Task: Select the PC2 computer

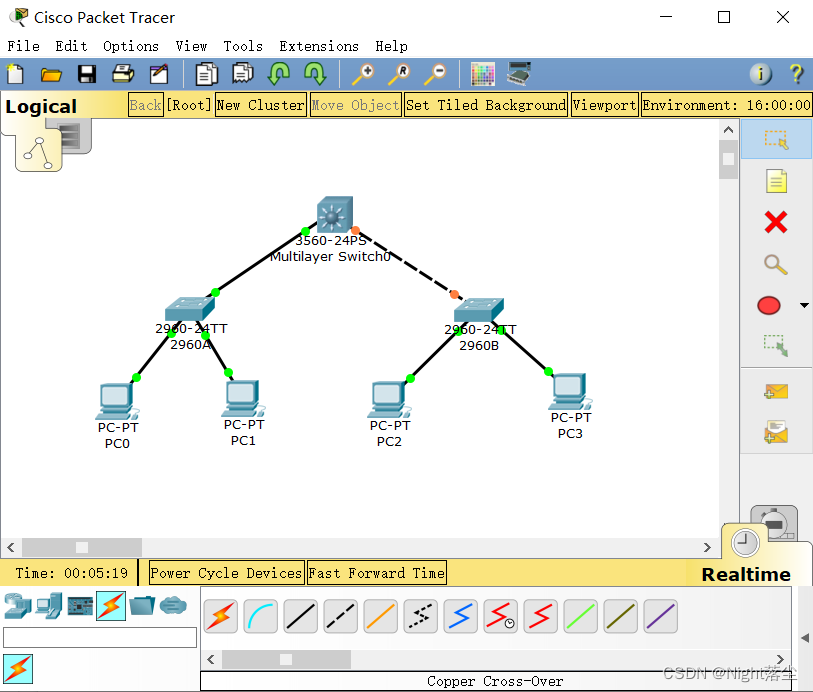Action: pyautogui.click(x=389, y=400)
